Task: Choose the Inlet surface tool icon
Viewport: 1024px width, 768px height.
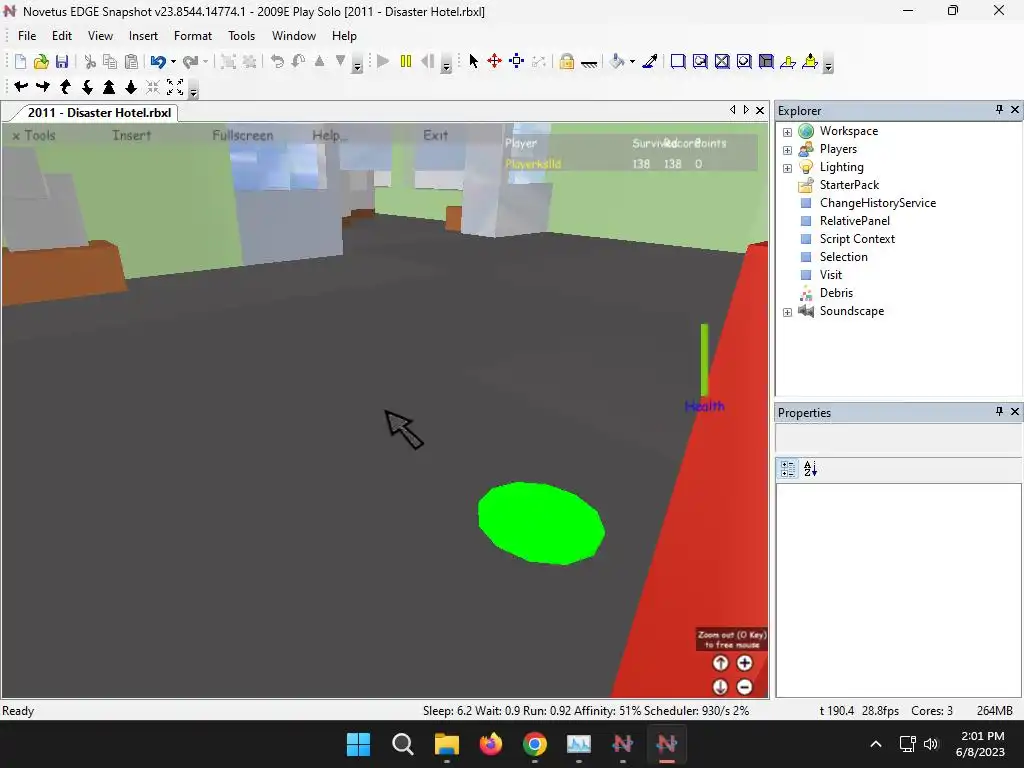Action: pyautogui.click(x=766, y=61)
